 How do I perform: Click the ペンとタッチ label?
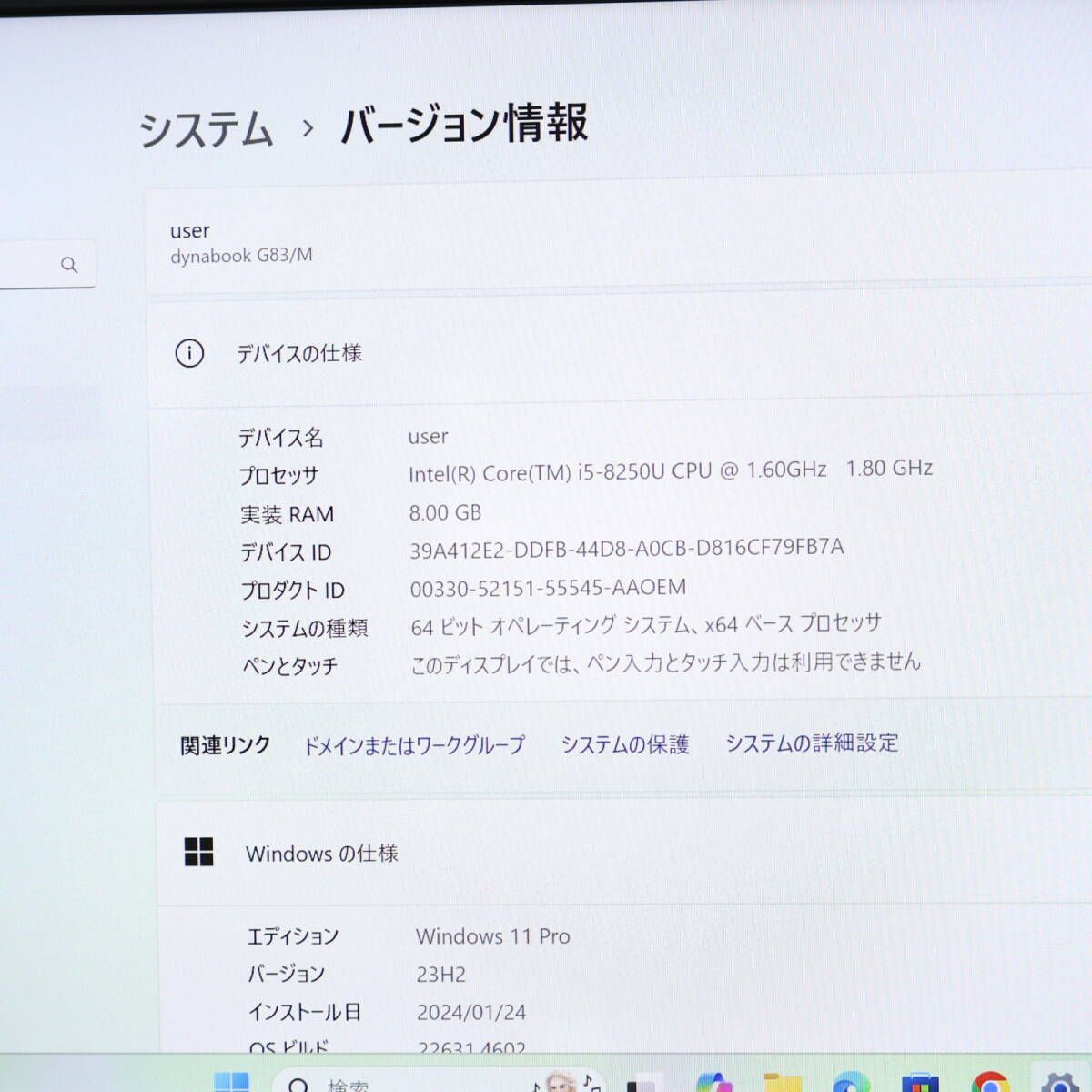[290, 666]
